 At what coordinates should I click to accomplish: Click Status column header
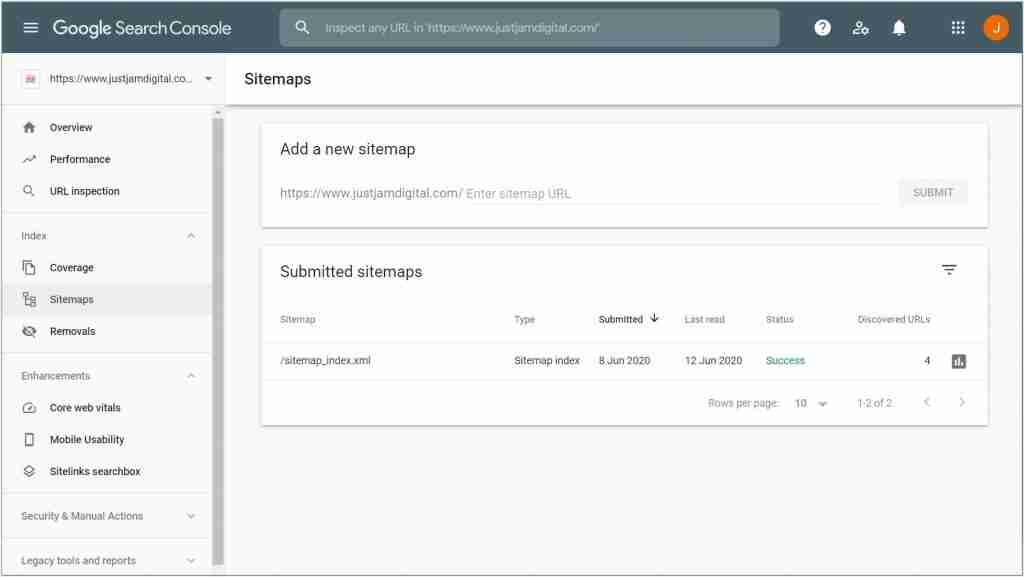coord(780,319)
